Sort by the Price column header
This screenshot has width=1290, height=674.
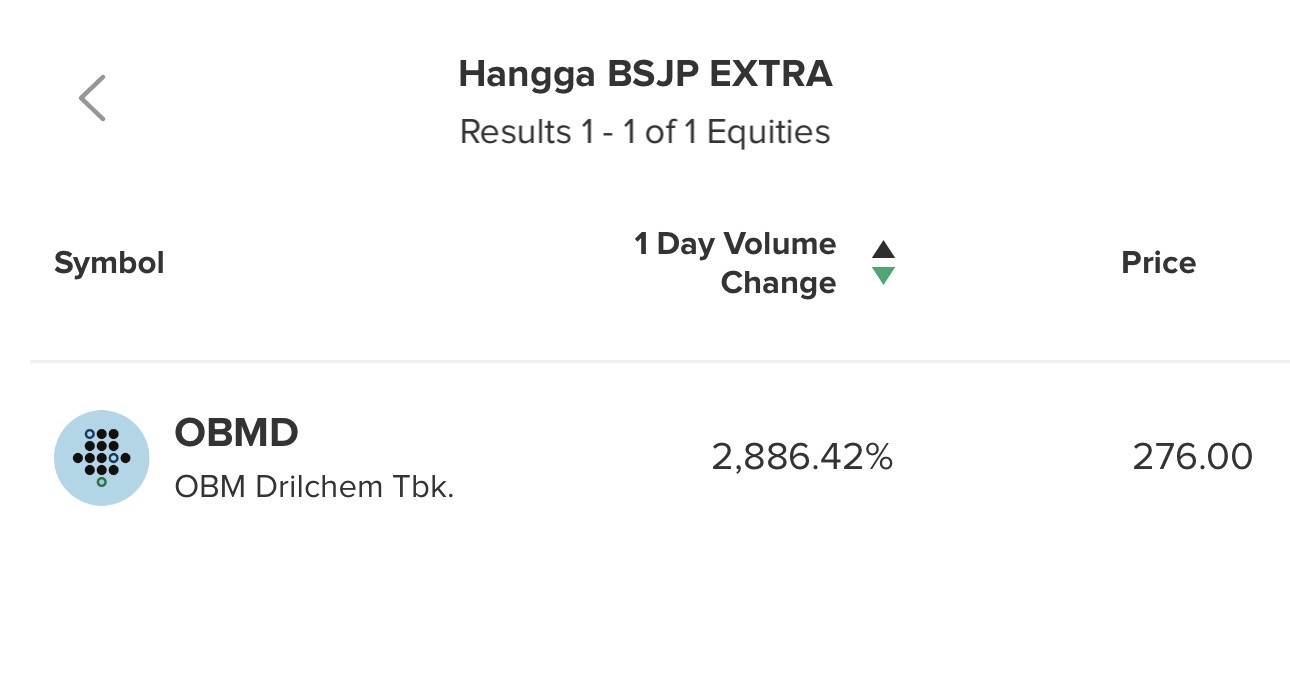pyautogui.click(x=1158, y=263)
